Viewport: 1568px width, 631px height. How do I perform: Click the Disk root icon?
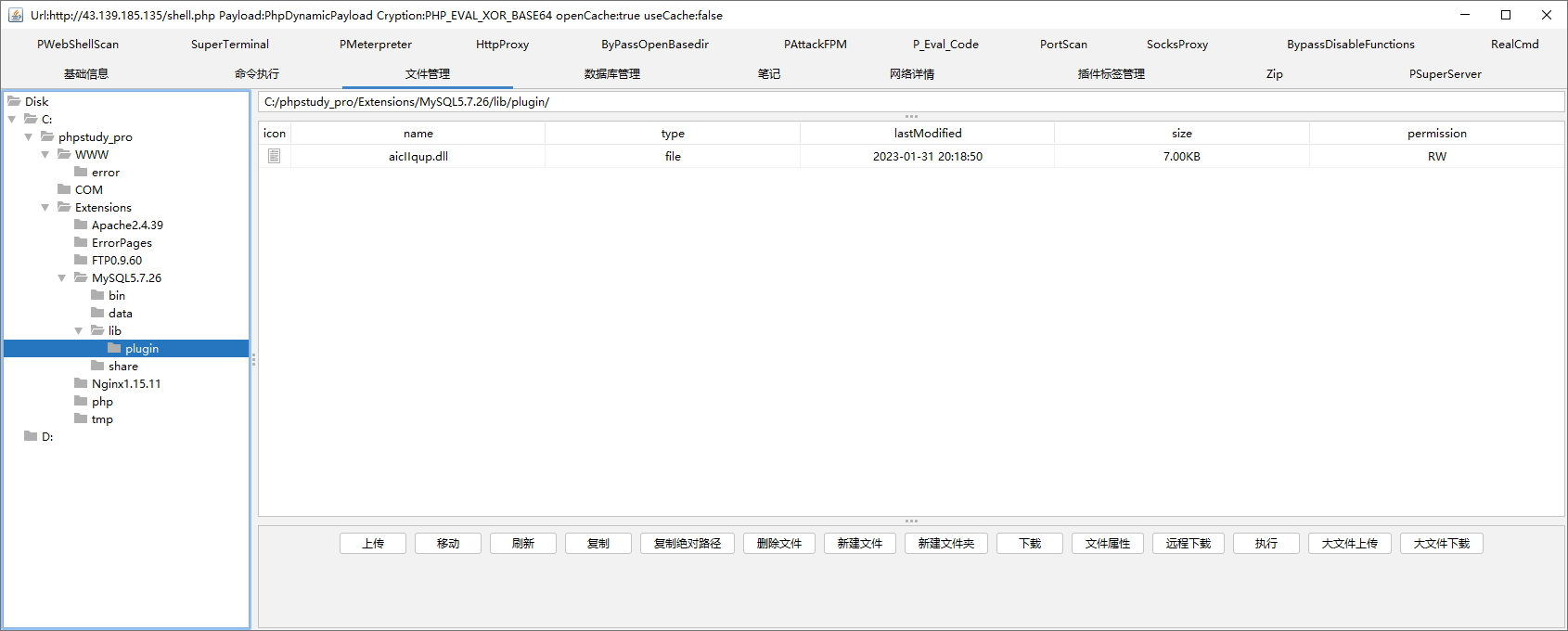[x=14, y=101]
